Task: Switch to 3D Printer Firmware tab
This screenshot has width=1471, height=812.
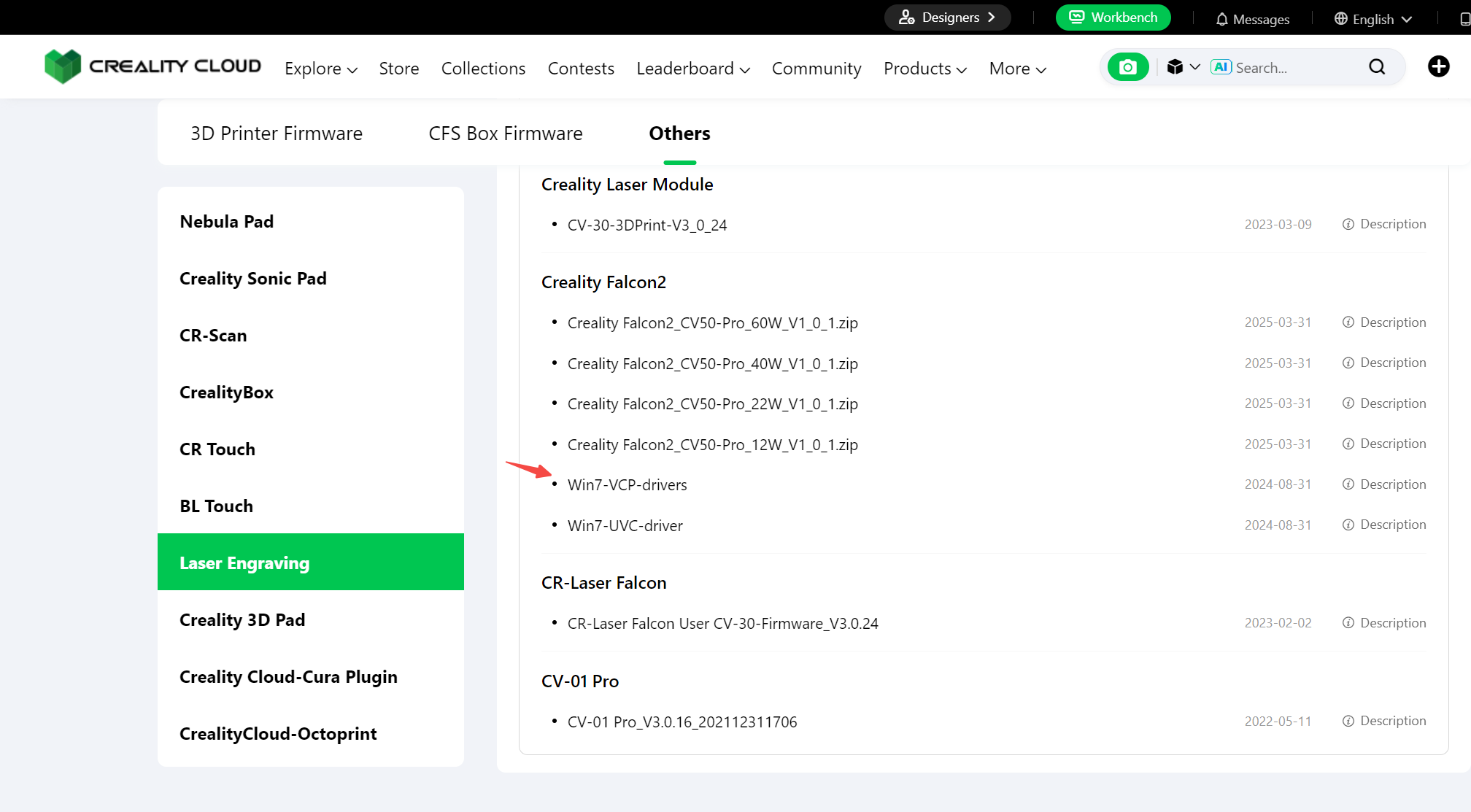Action: click(x=277, y=134)
